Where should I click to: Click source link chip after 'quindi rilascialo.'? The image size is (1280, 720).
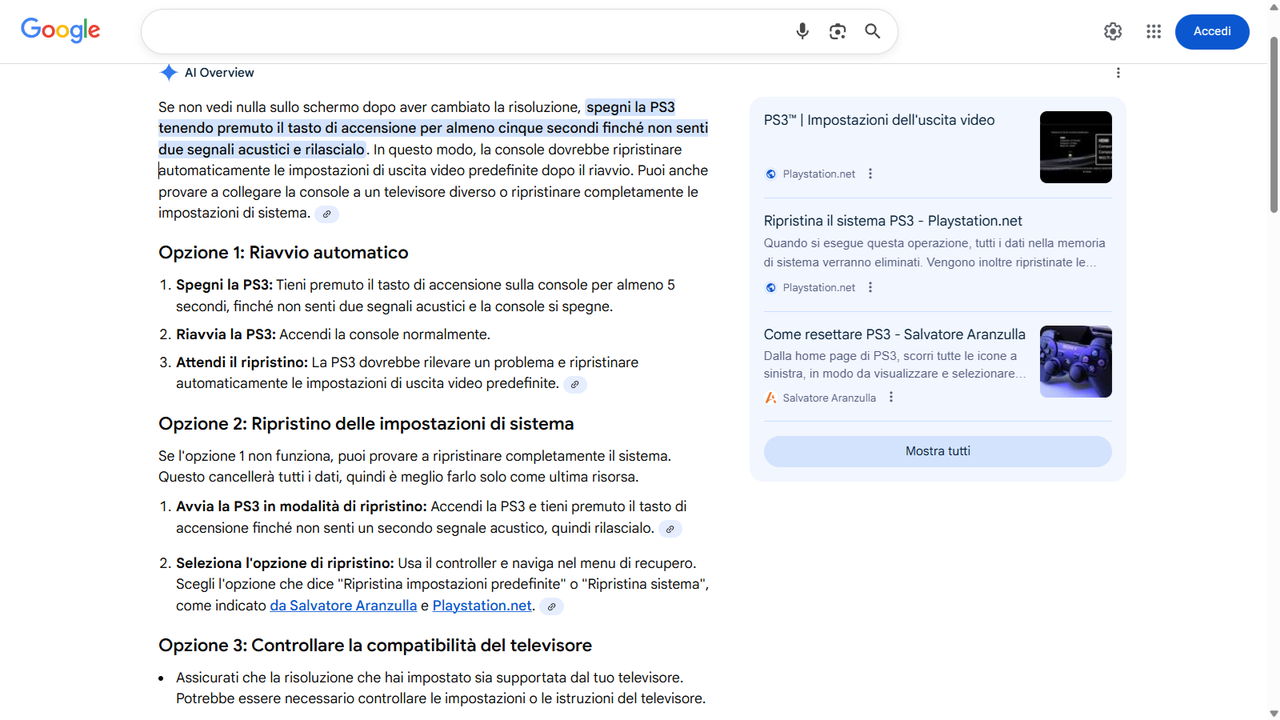[671, 529]
